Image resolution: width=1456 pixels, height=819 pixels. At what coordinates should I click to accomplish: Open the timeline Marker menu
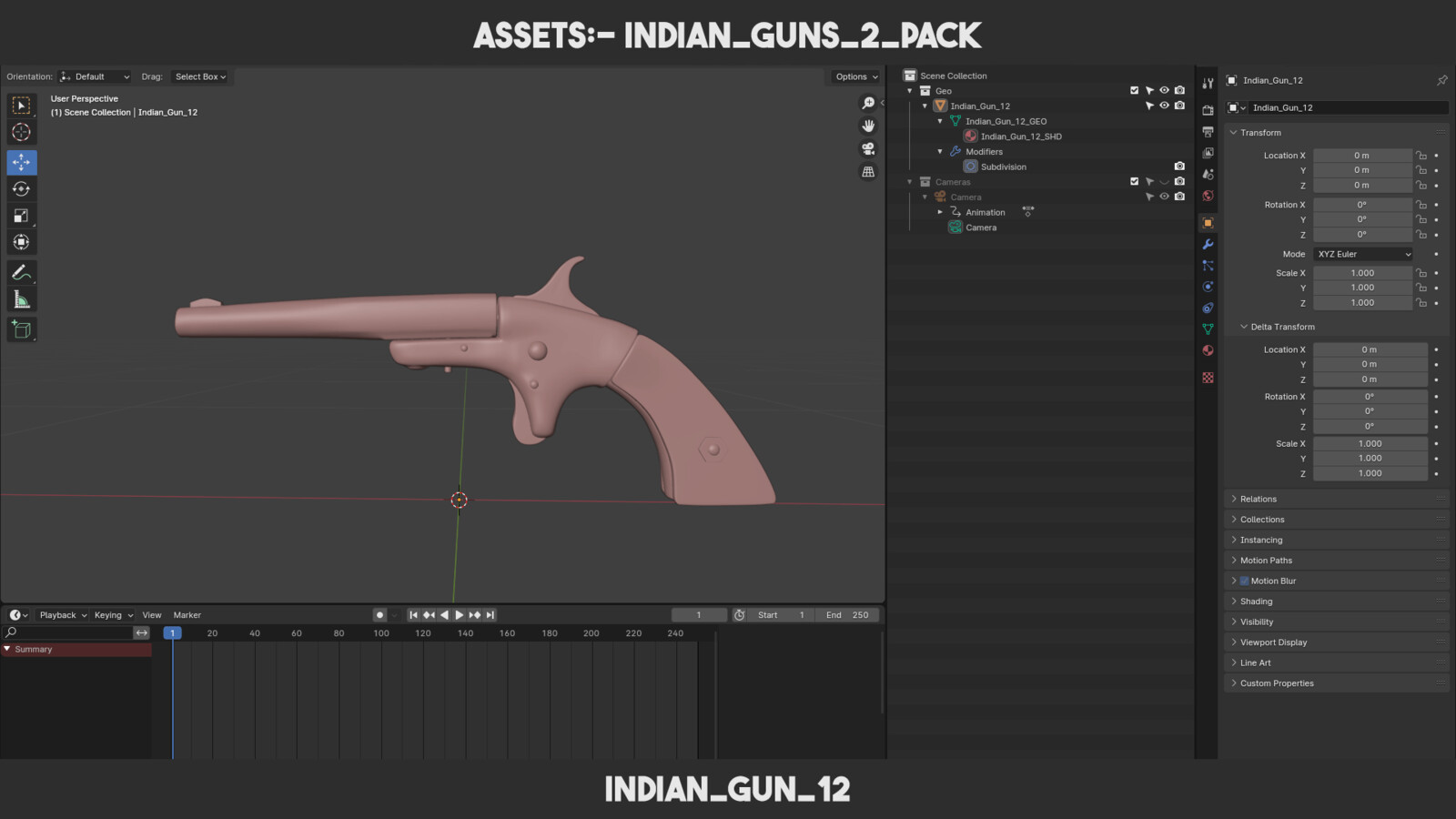(x=187, y=615)
